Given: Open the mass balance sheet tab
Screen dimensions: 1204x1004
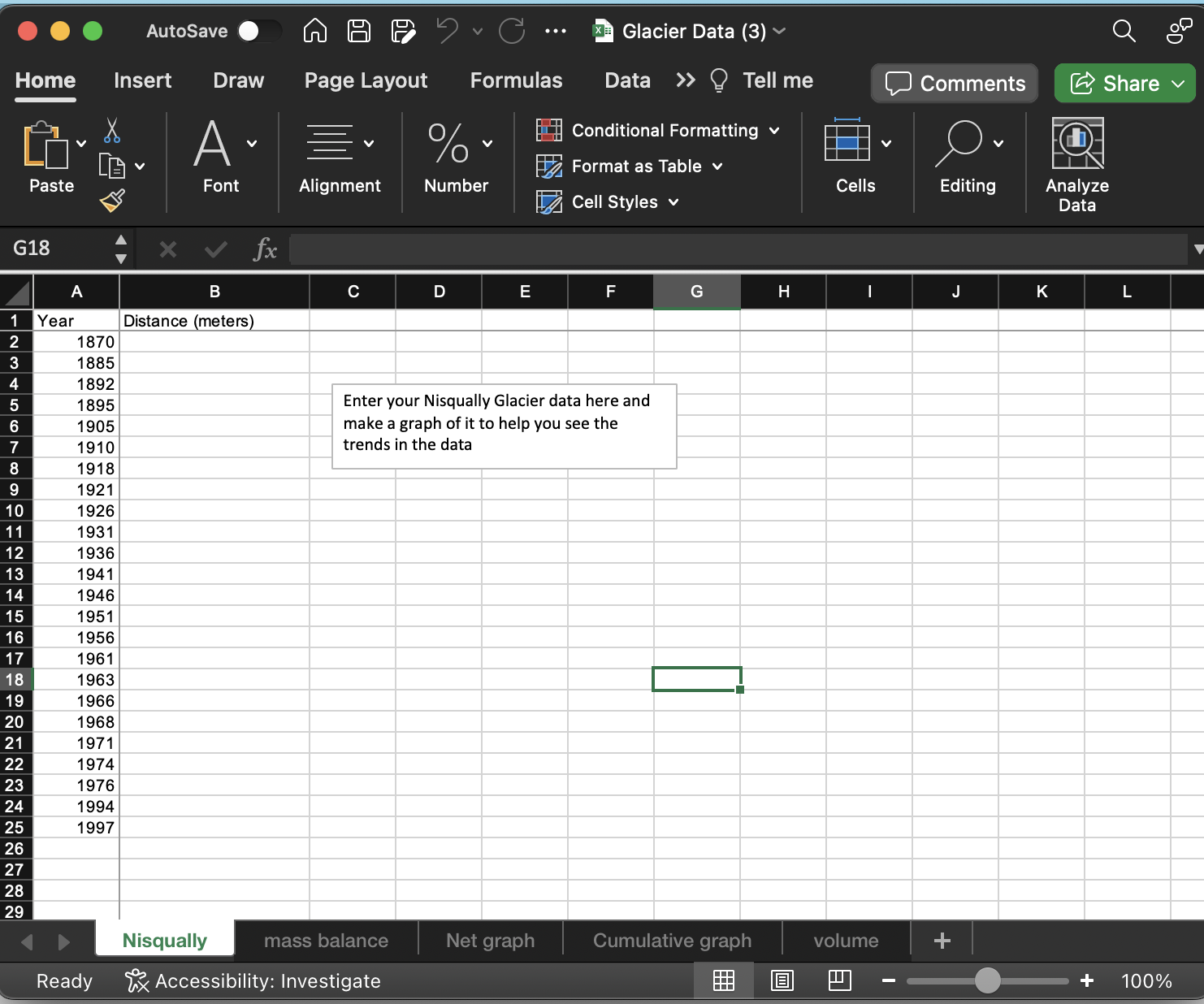Looking at the screenshot, I should coord(325,940).
